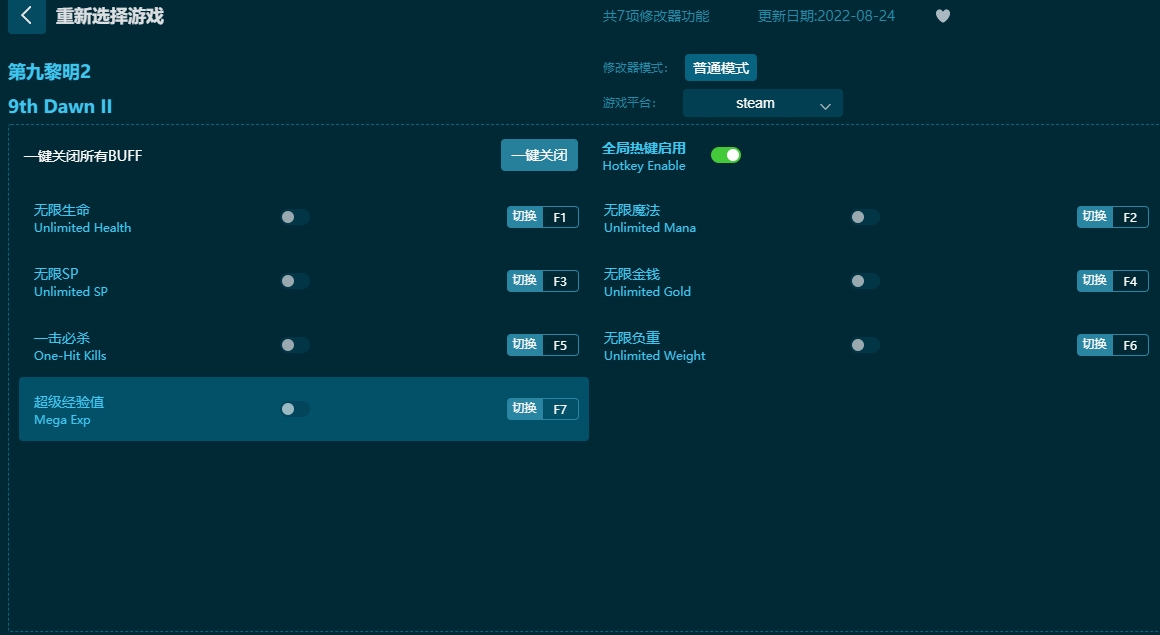Click the Unlimited Health label
Viewport: 1160px width, 635px height.
[82, 228]
